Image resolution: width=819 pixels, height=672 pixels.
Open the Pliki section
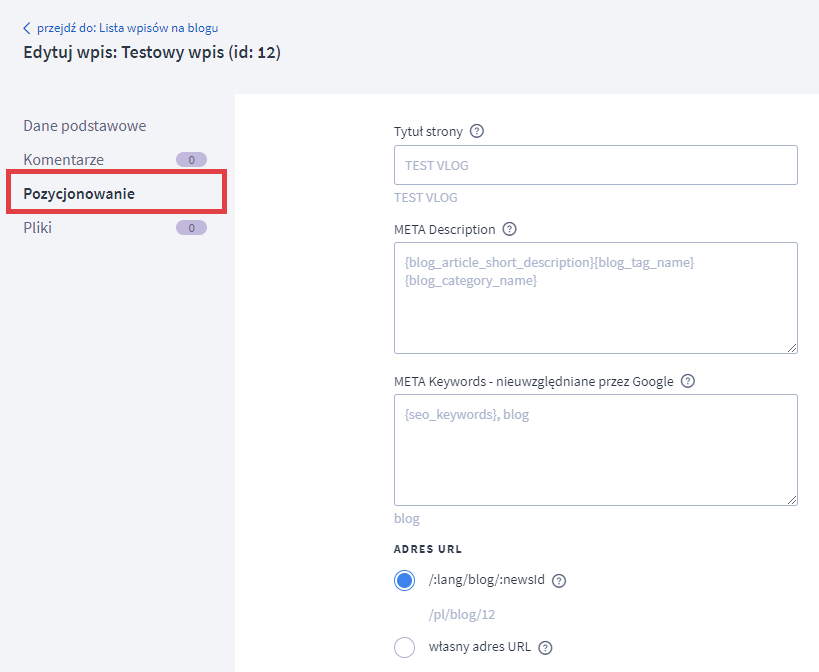tap(38, 228)
